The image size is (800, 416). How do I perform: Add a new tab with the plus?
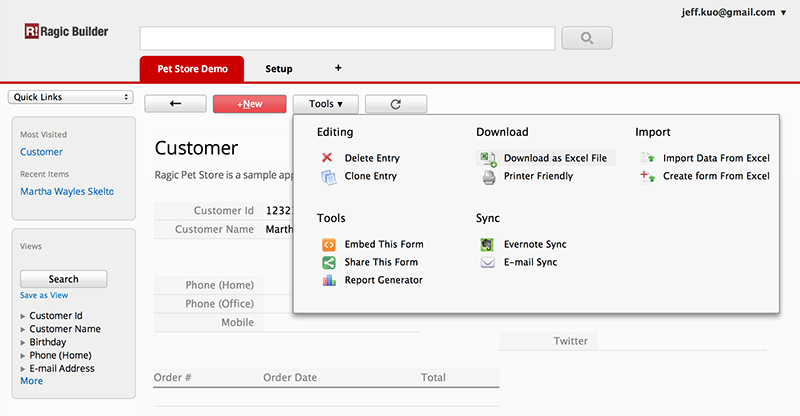338,68
